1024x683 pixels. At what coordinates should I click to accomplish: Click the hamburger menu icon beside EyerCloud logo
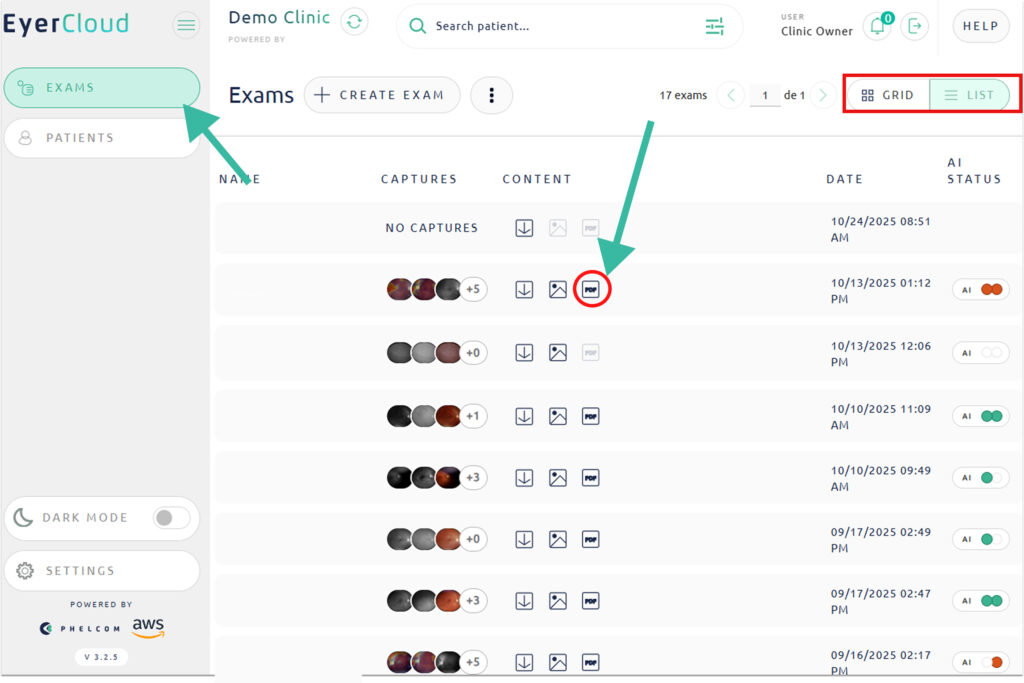186,25
